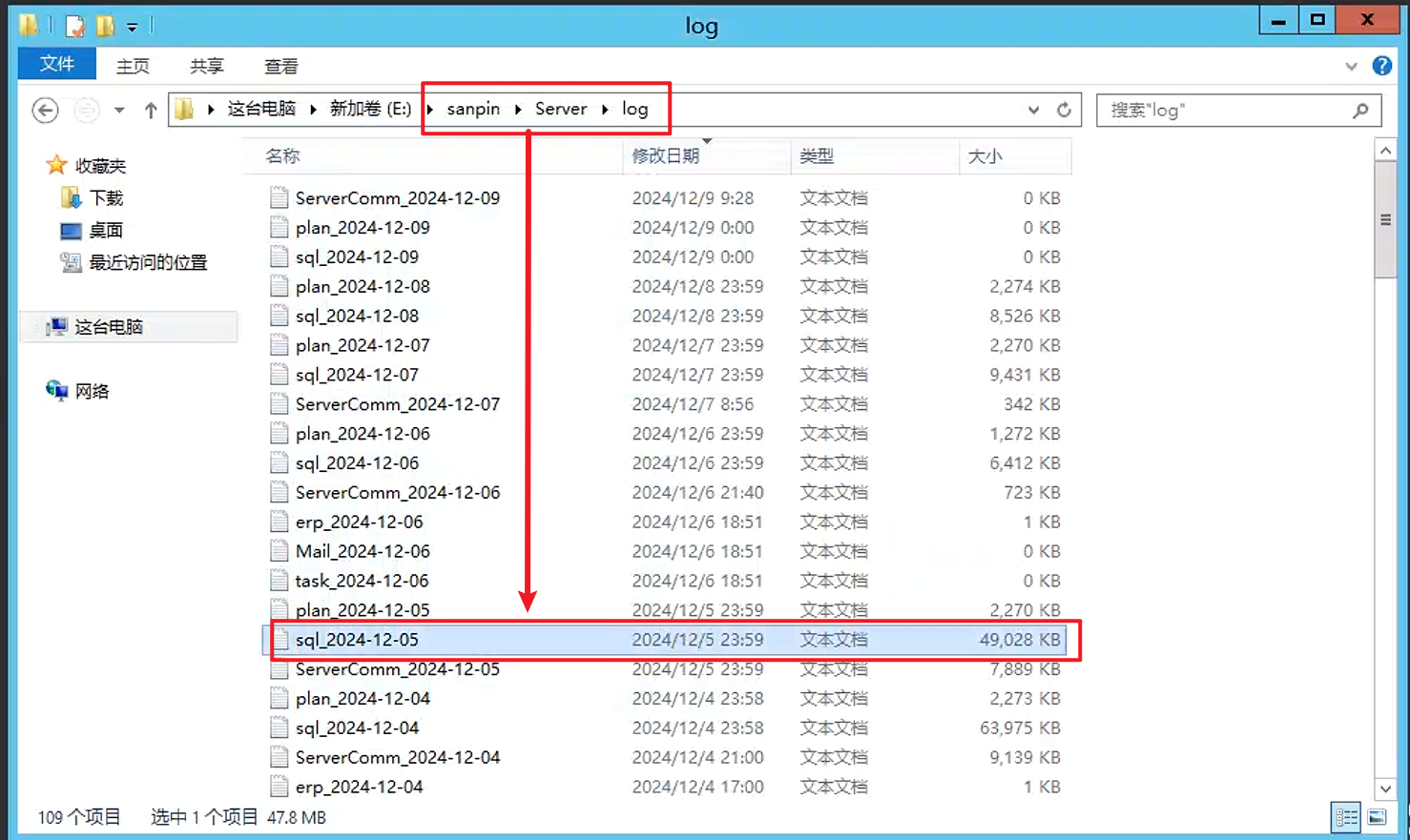The width and height of the screenshot is (1410, 840).
Task: Sort by 类型 column header
Action: (875, 156)
